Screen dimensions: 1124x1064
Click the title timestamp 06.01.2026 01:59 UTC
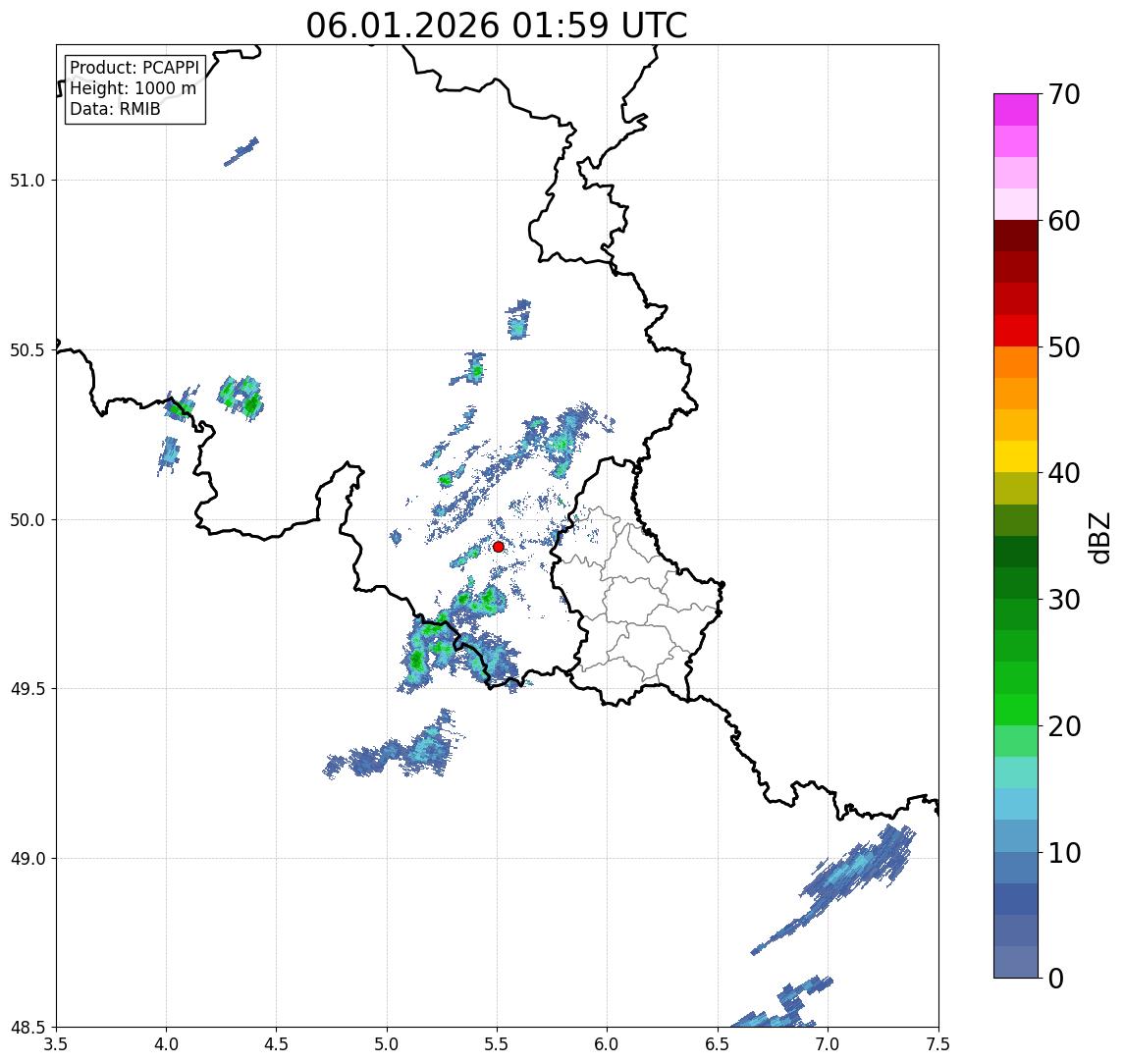496,26
